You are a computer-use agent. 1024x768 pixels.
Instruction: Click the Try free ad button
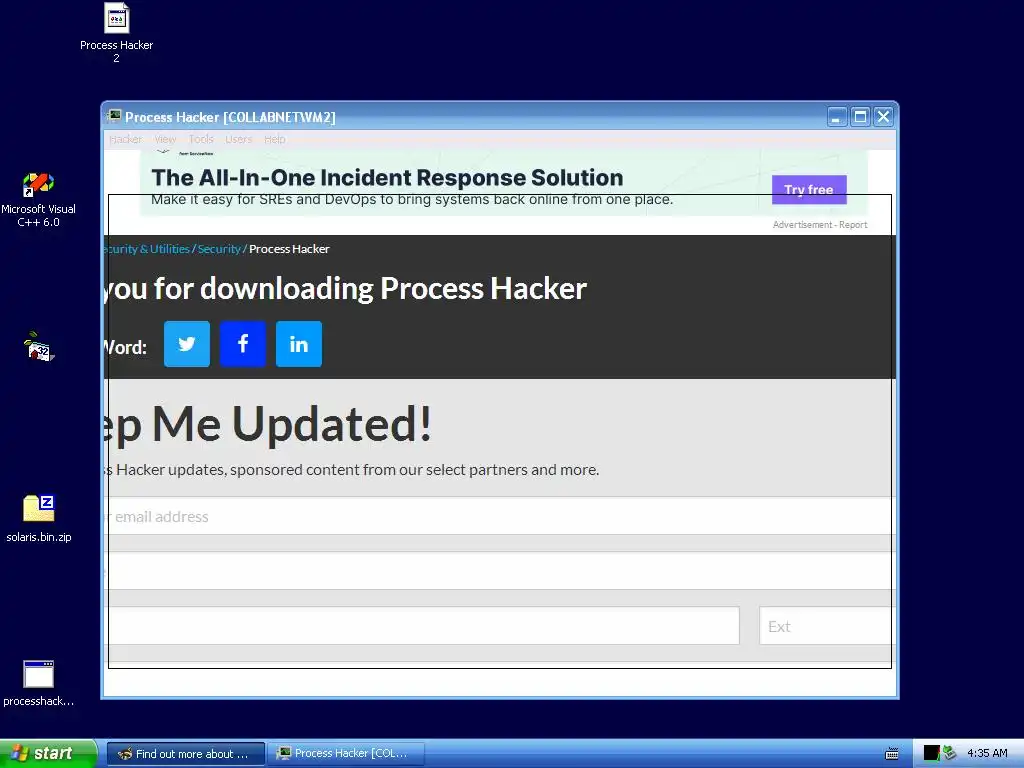click(809, 189)
